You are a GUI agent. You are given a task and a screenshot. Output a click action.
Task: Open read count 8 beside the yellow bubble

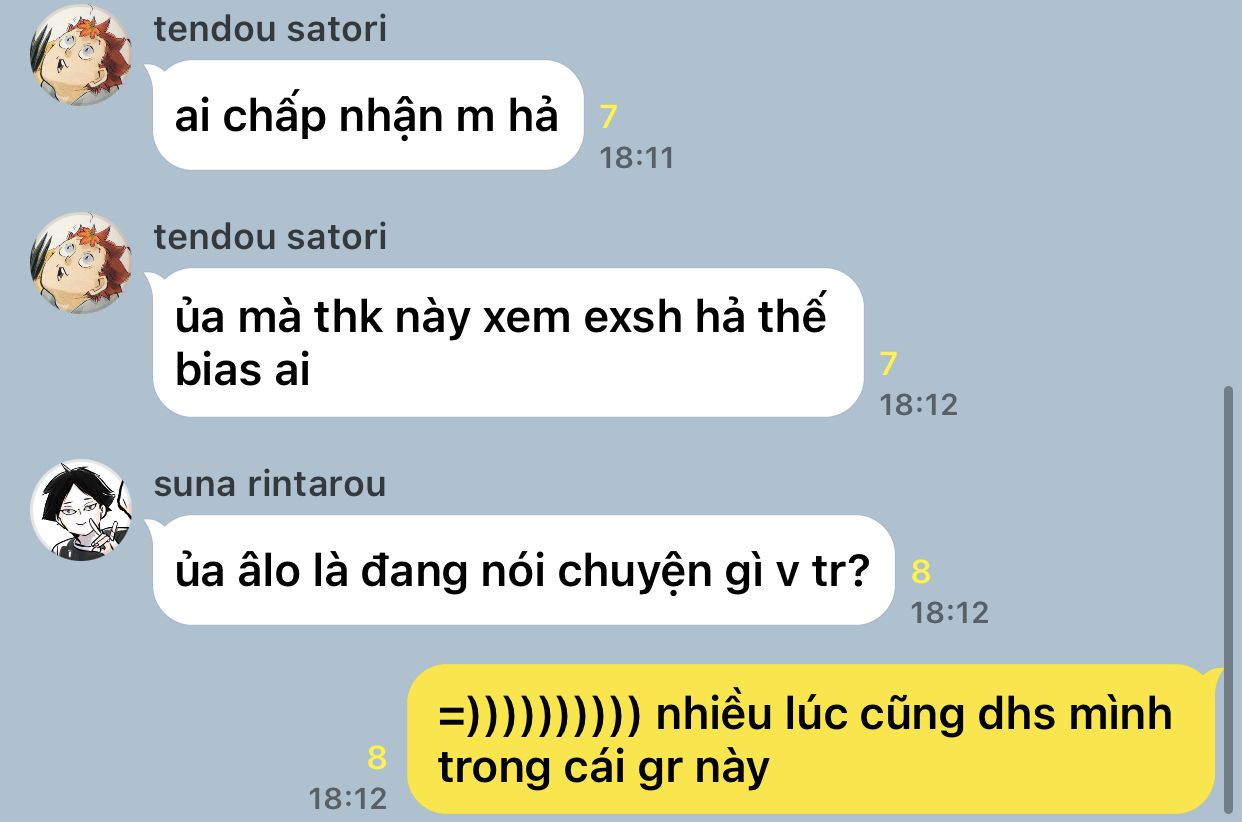tap(377, 758)
